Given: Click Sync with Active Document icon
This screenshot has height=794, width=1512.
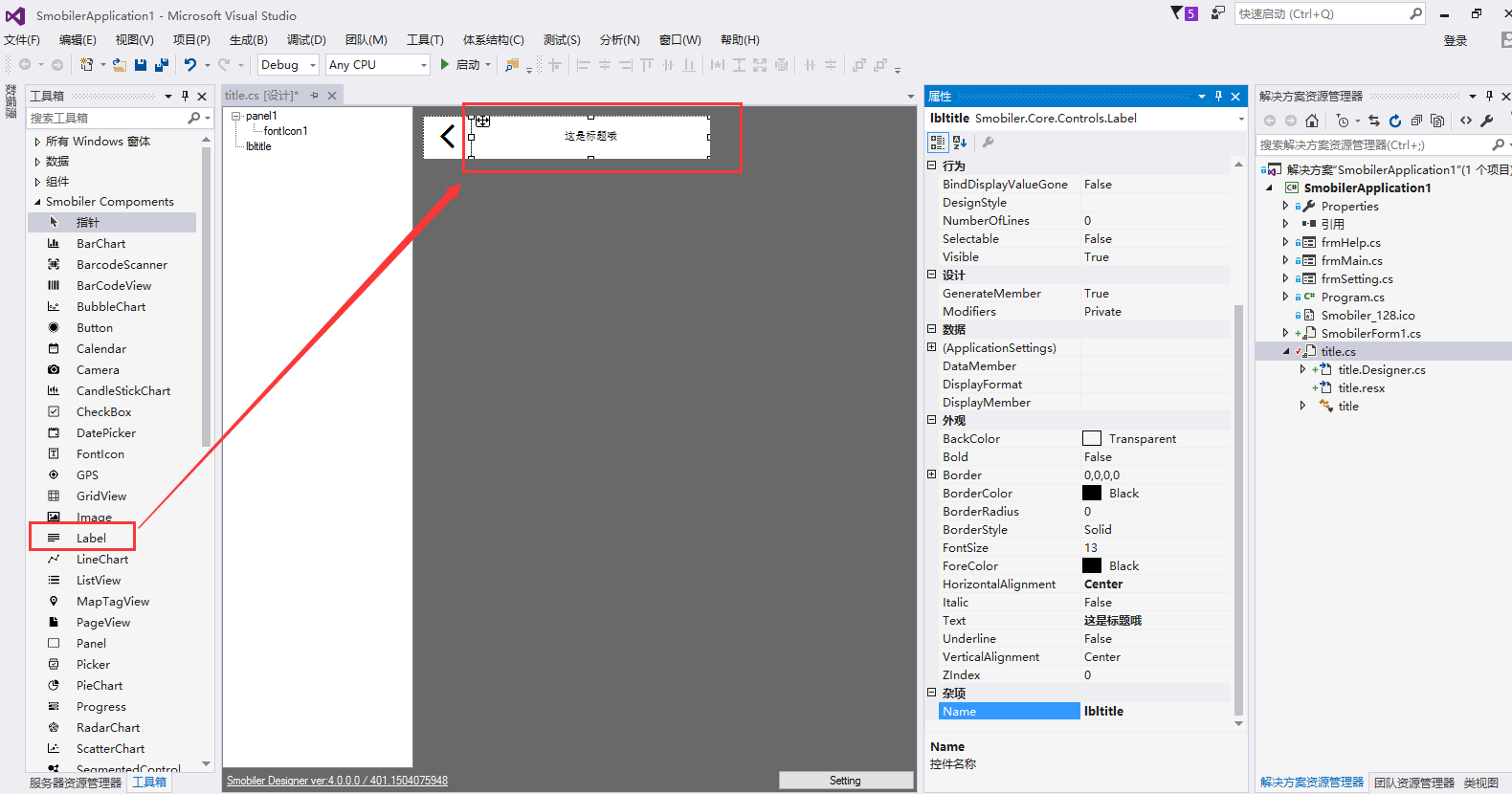Looking at the screenshot, I should 1374,121.
